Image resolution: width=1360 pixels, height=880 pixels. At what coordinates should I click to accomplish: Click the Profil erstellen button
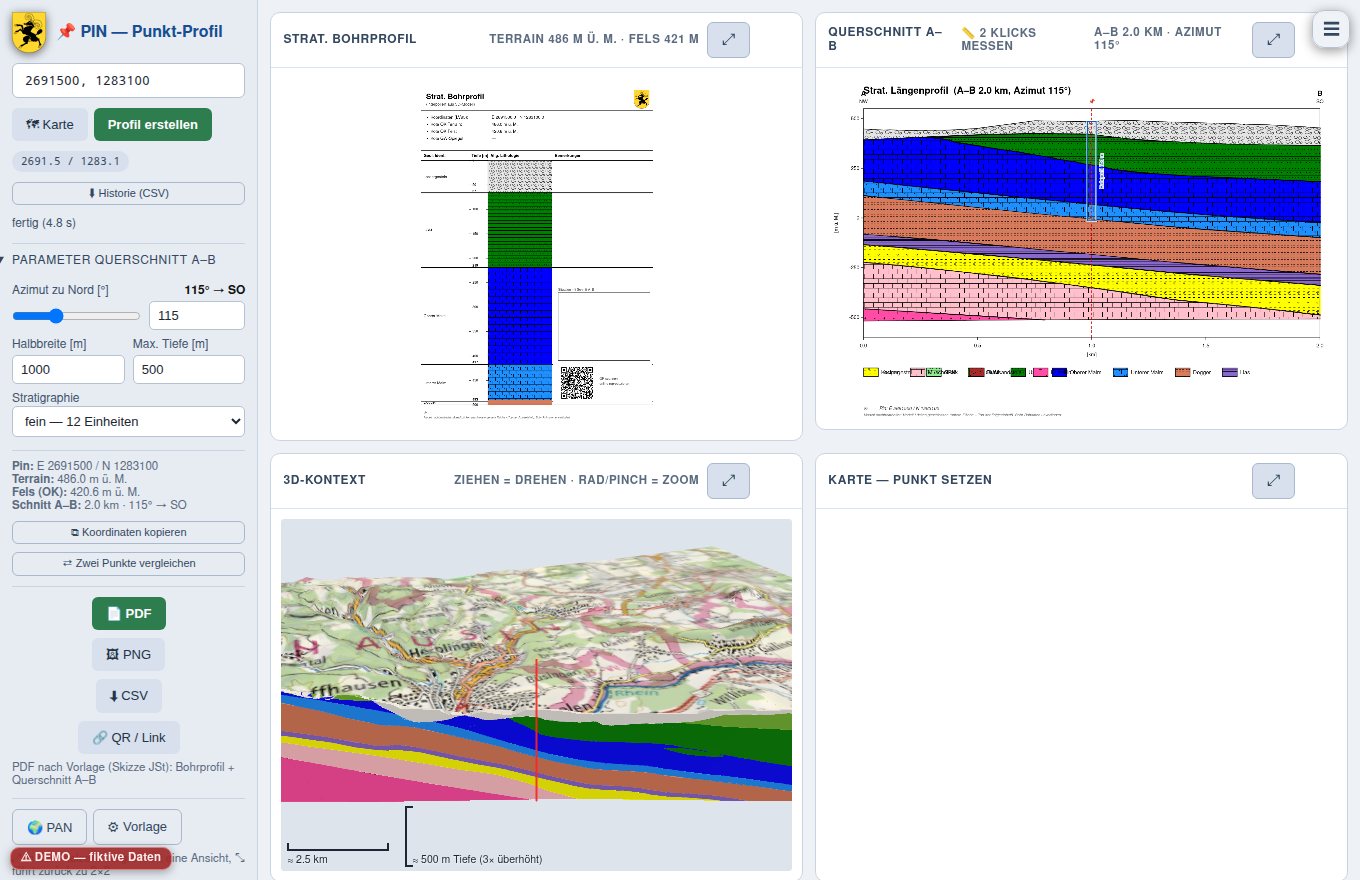pos(153,125)
